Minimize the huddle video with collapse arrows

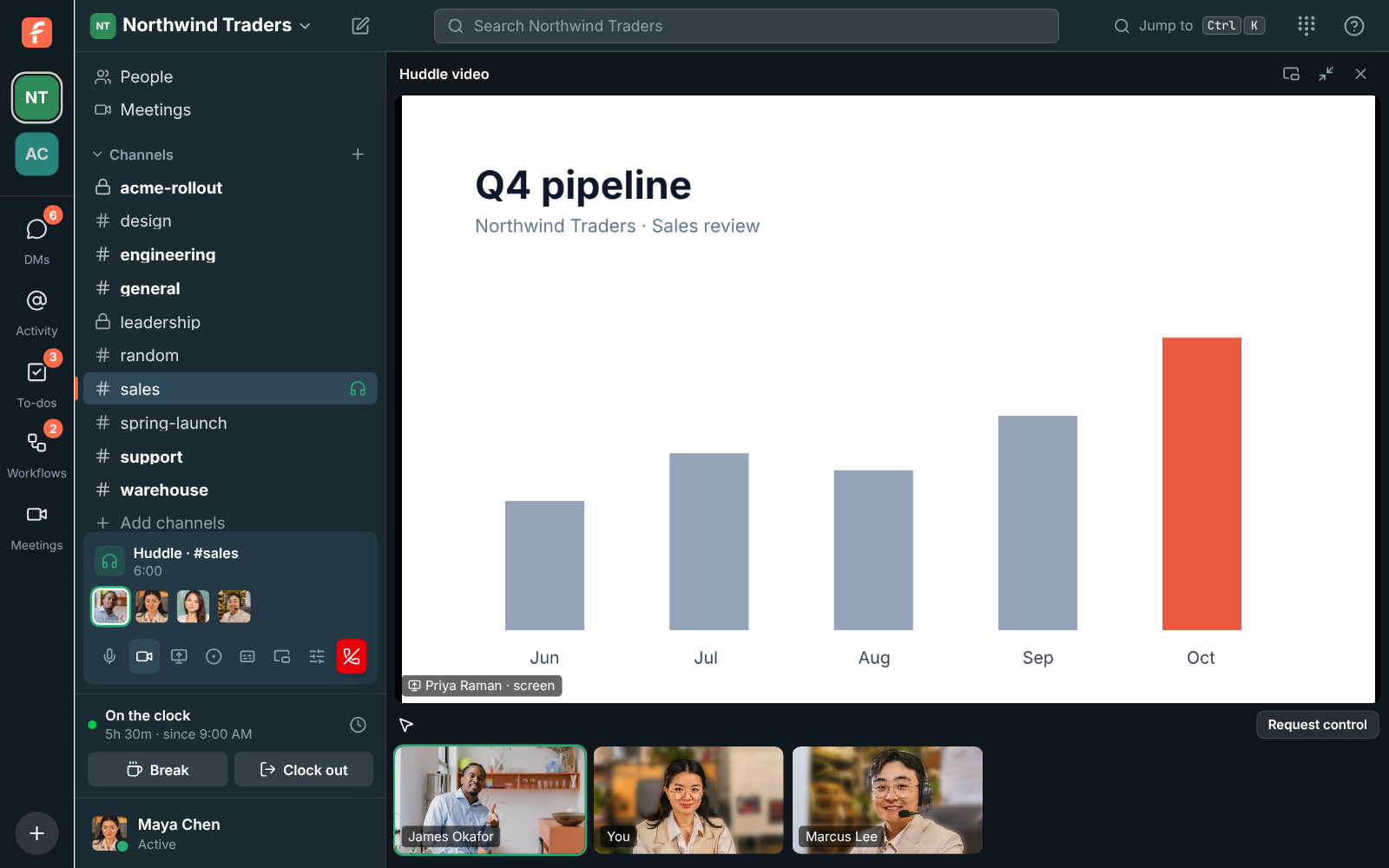1326,74
